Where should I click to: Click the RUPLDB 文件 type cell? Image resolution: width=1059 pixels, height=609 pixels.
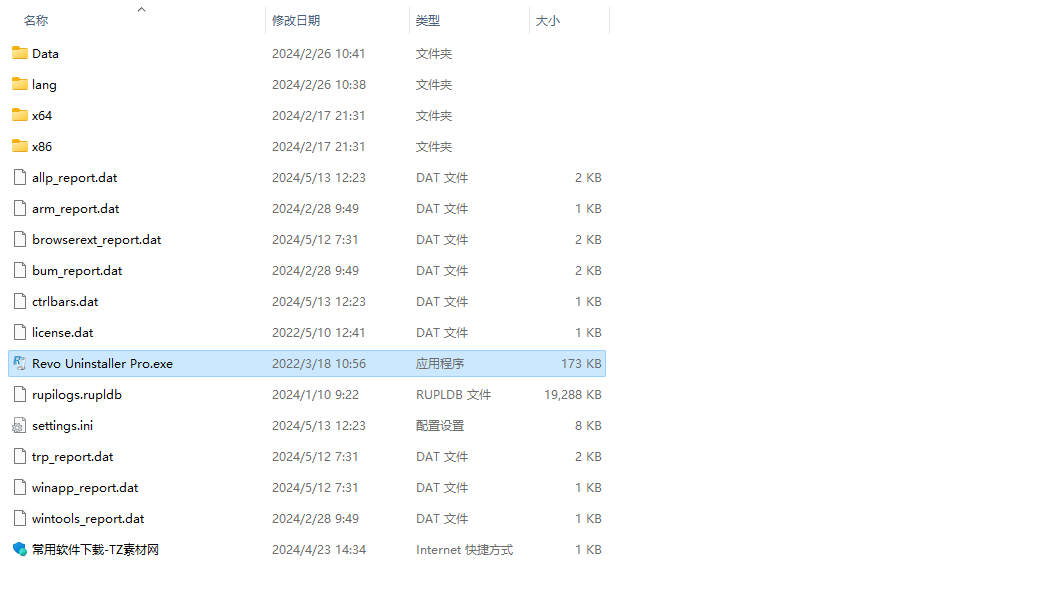pos(453,395)
